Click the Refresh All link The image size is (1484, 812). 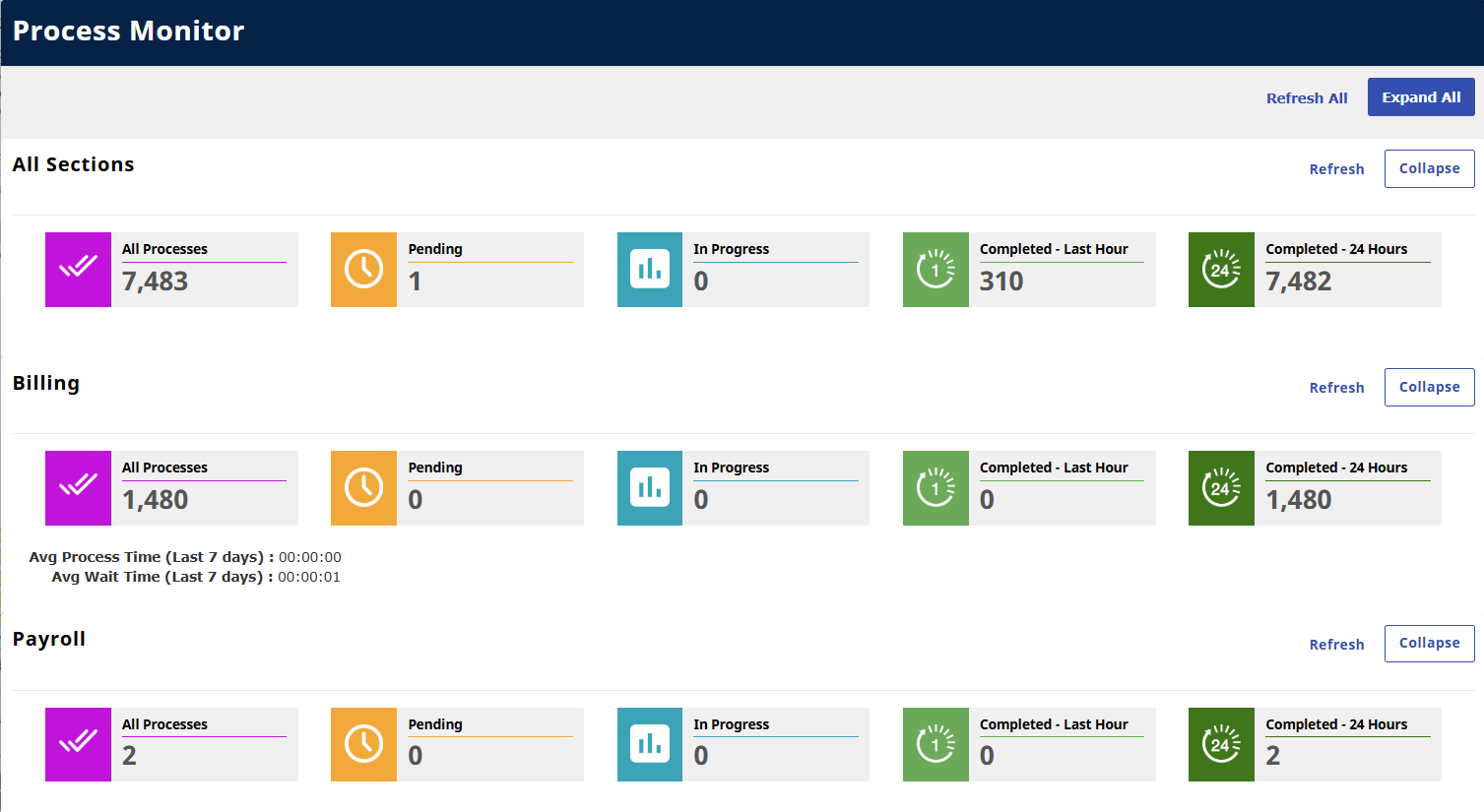(x=1306, y=98)
